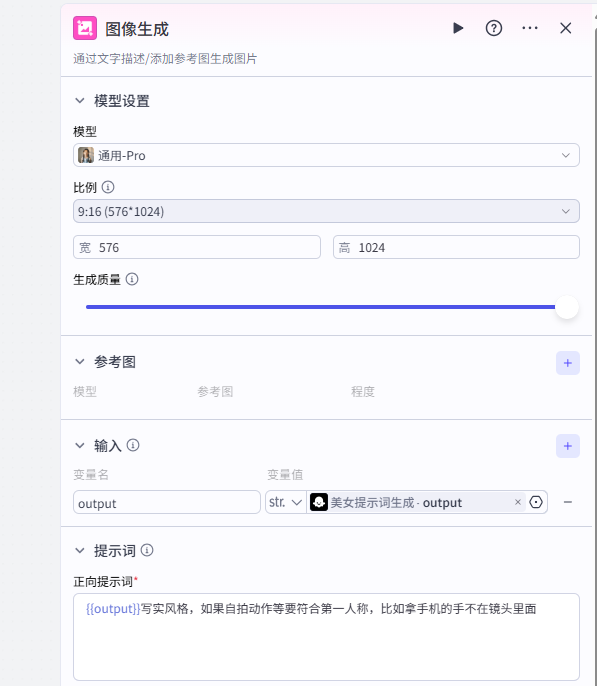Remove 美女提示词生成 output reference with x

click(x=518, y=502)
